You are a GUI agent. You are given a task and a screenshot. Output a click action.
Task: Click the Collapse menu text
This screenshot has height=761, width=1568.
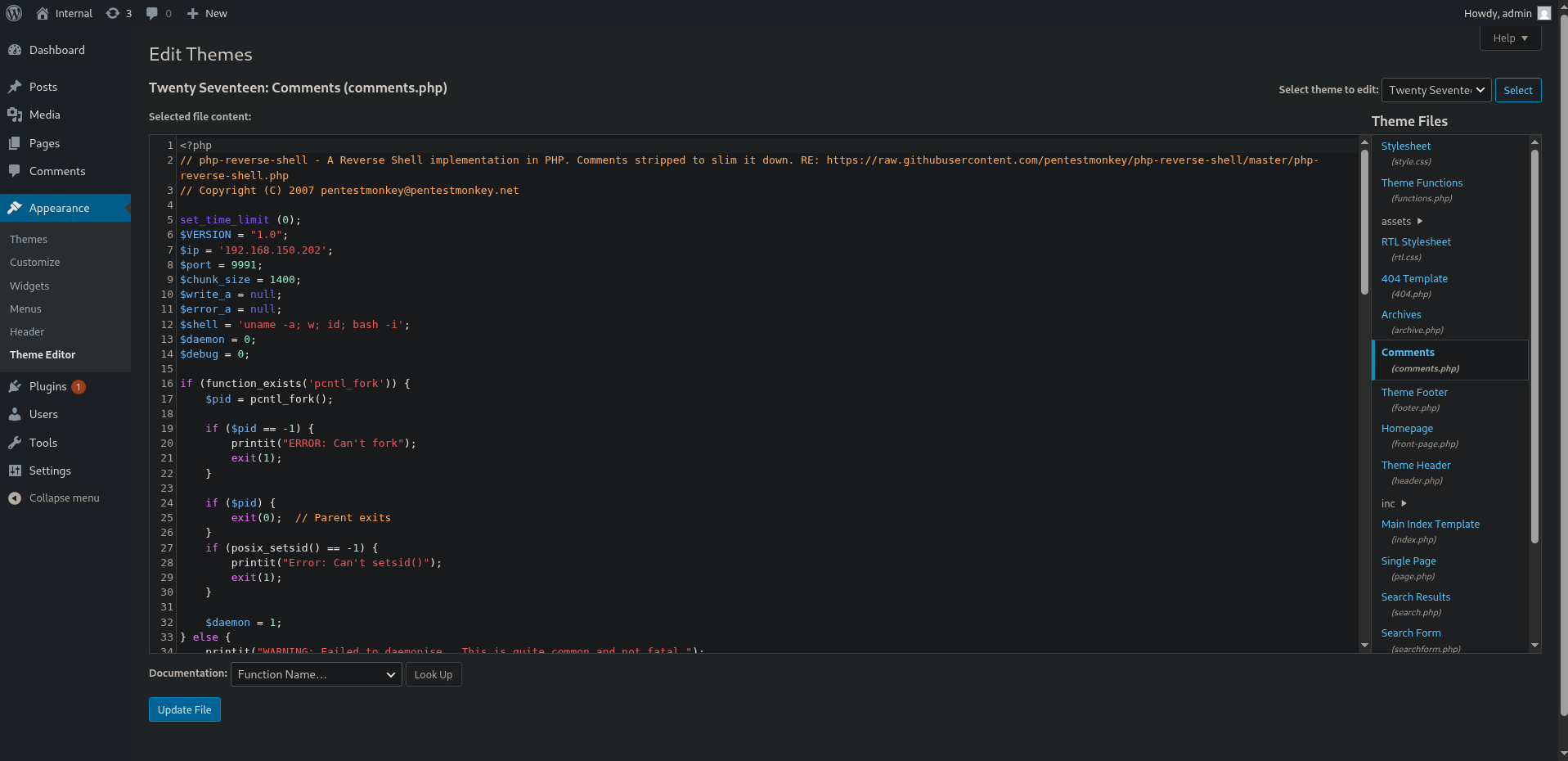coord(65,498)
